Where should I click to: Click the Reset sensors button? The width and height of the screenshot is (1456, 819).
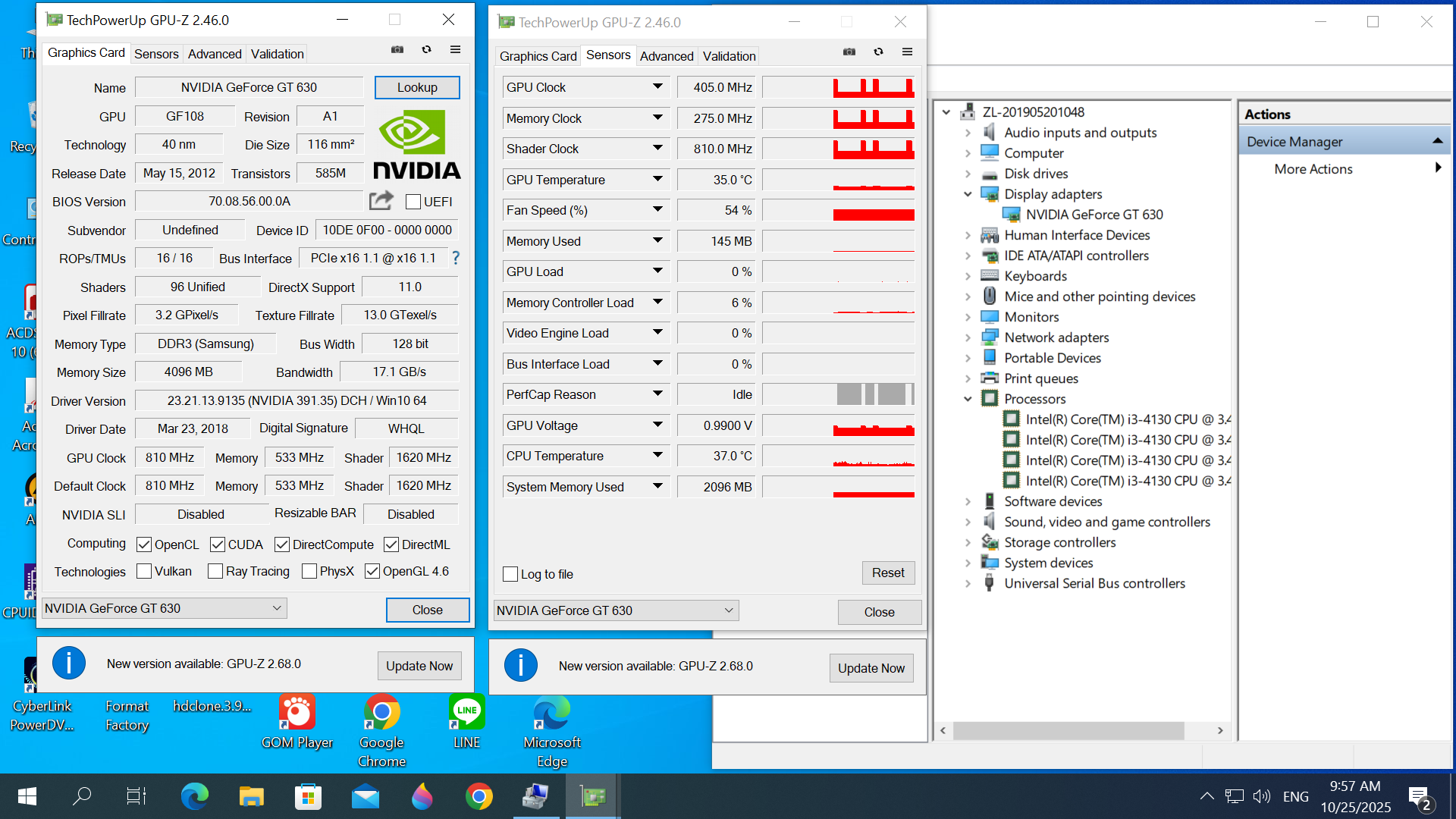point(887,573)
